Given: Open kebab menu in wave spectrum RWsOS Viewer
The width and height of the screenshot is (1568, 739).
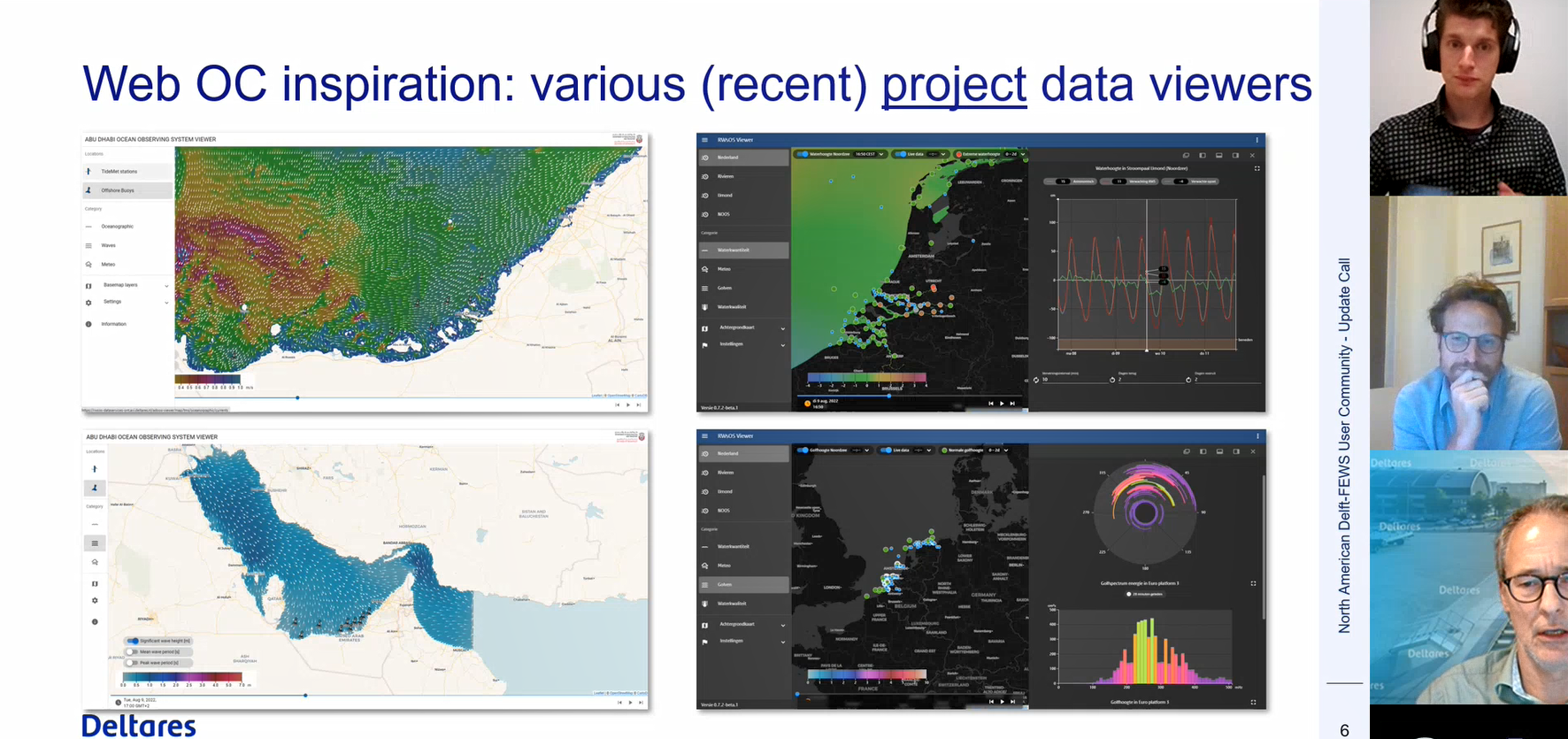Looking at the screenshot, I should tap(1257, 436).
